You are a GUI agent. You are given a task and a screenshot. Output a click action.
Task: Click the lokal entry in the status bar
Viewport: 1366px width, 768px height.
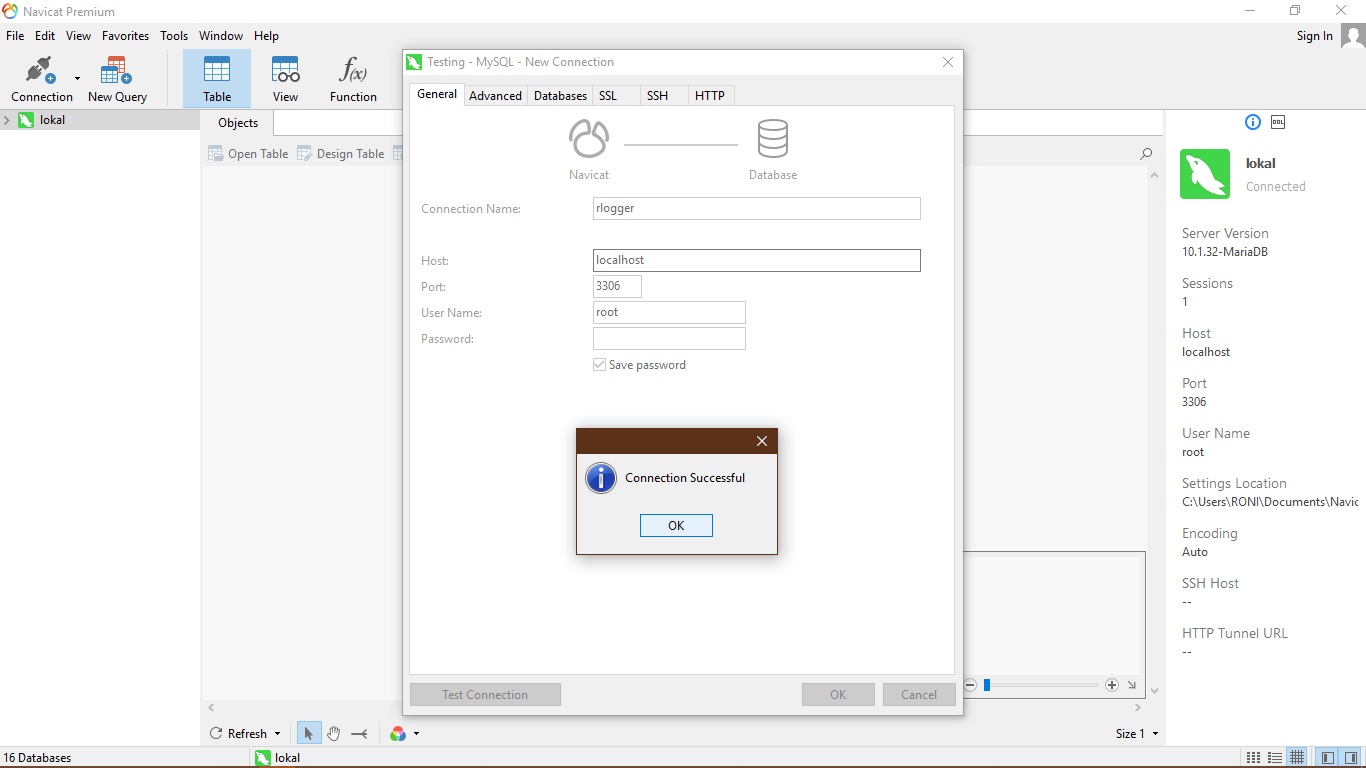(x=278, y=758)
